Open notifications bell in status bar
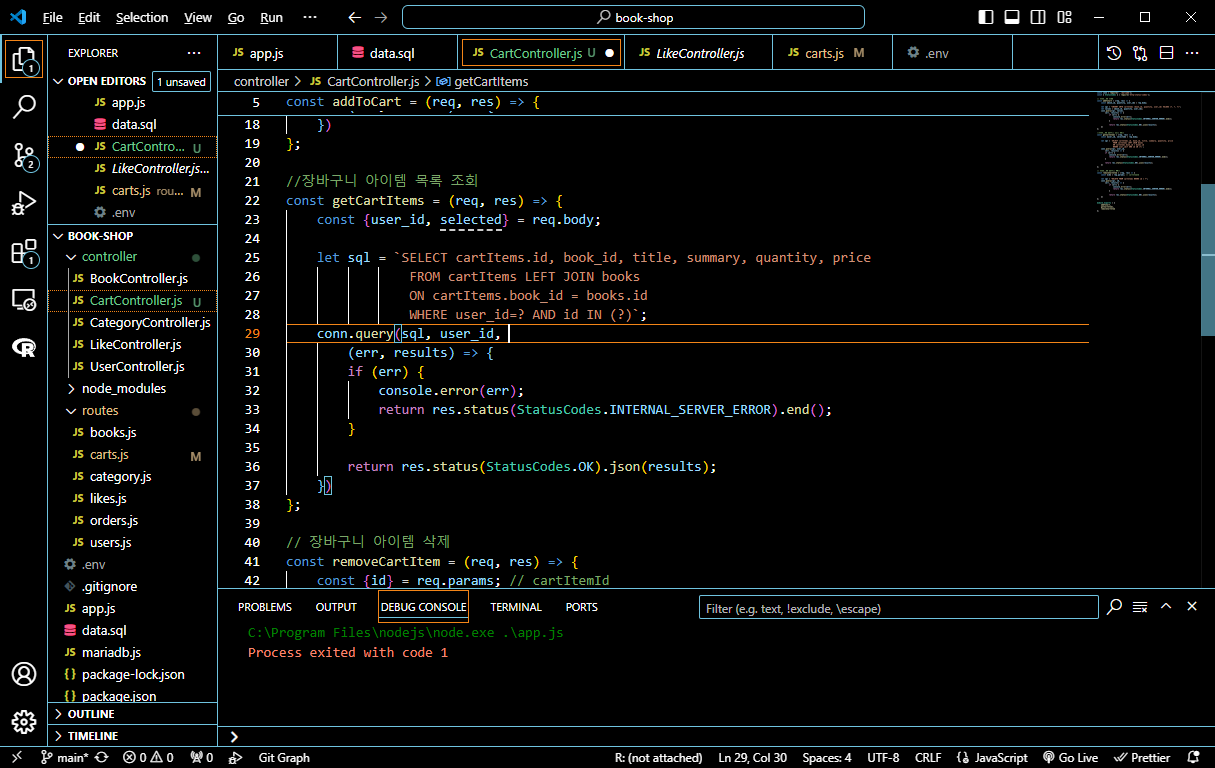1215x768 pixels. point(1192,758)
